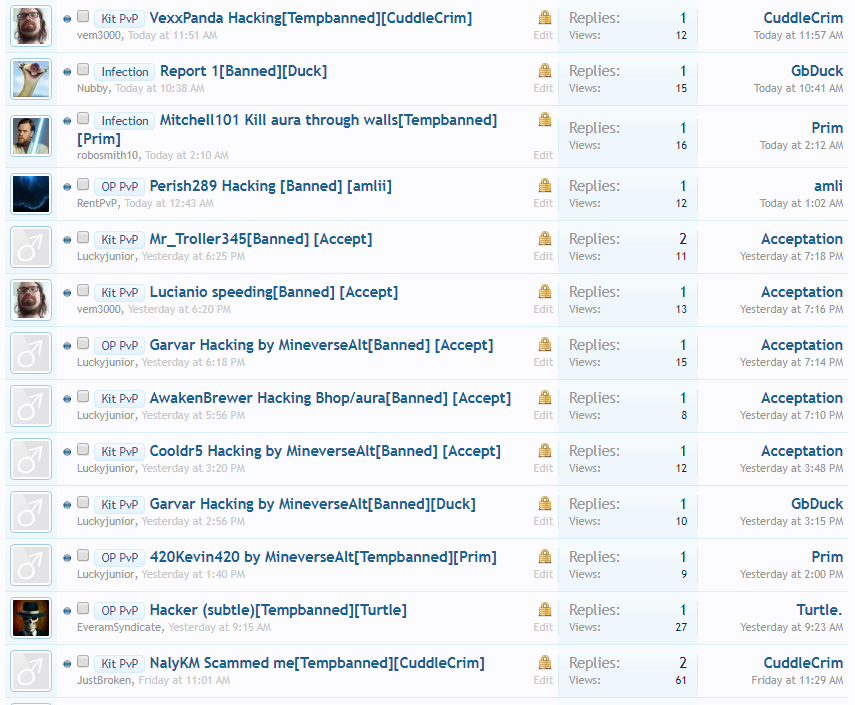Click lock icon on Lucianio speeding thread
Screen dimensions: 855x705
(545, 291)
